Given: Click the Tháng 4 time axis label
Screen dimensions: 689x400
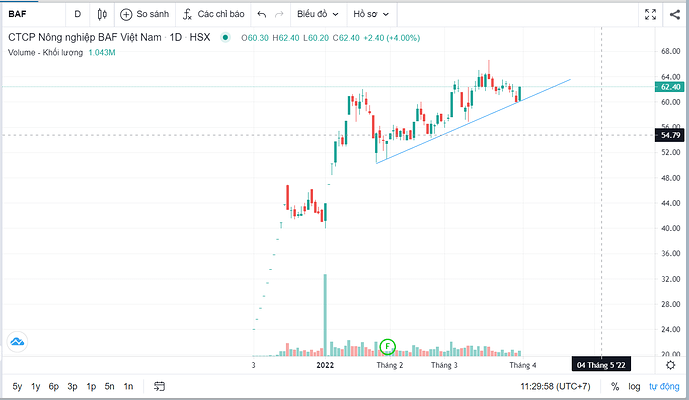Looking at the screenshot, I should [522, 365].
